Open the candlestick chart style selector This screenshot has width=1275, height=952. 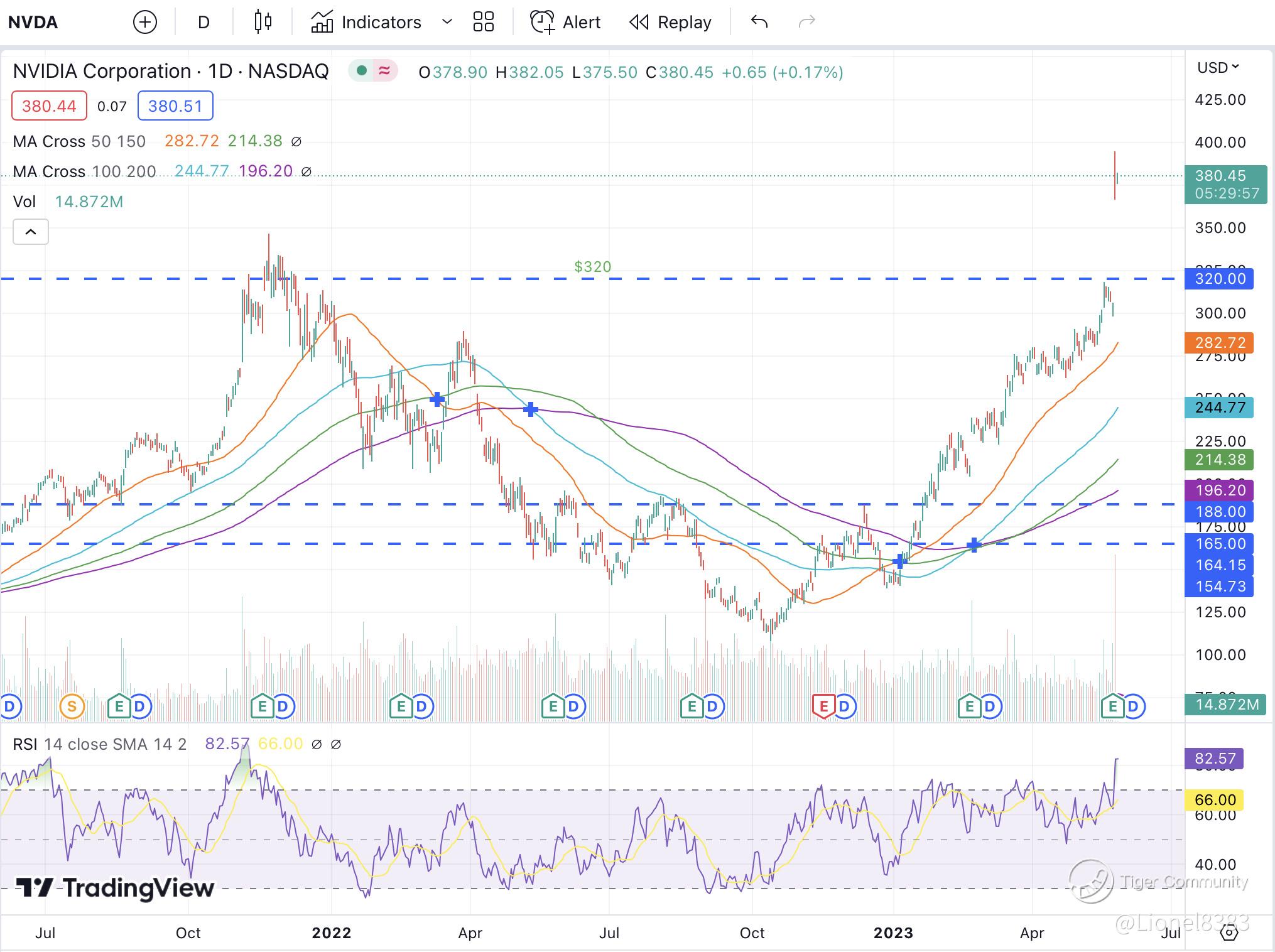(x=263, y=23)
